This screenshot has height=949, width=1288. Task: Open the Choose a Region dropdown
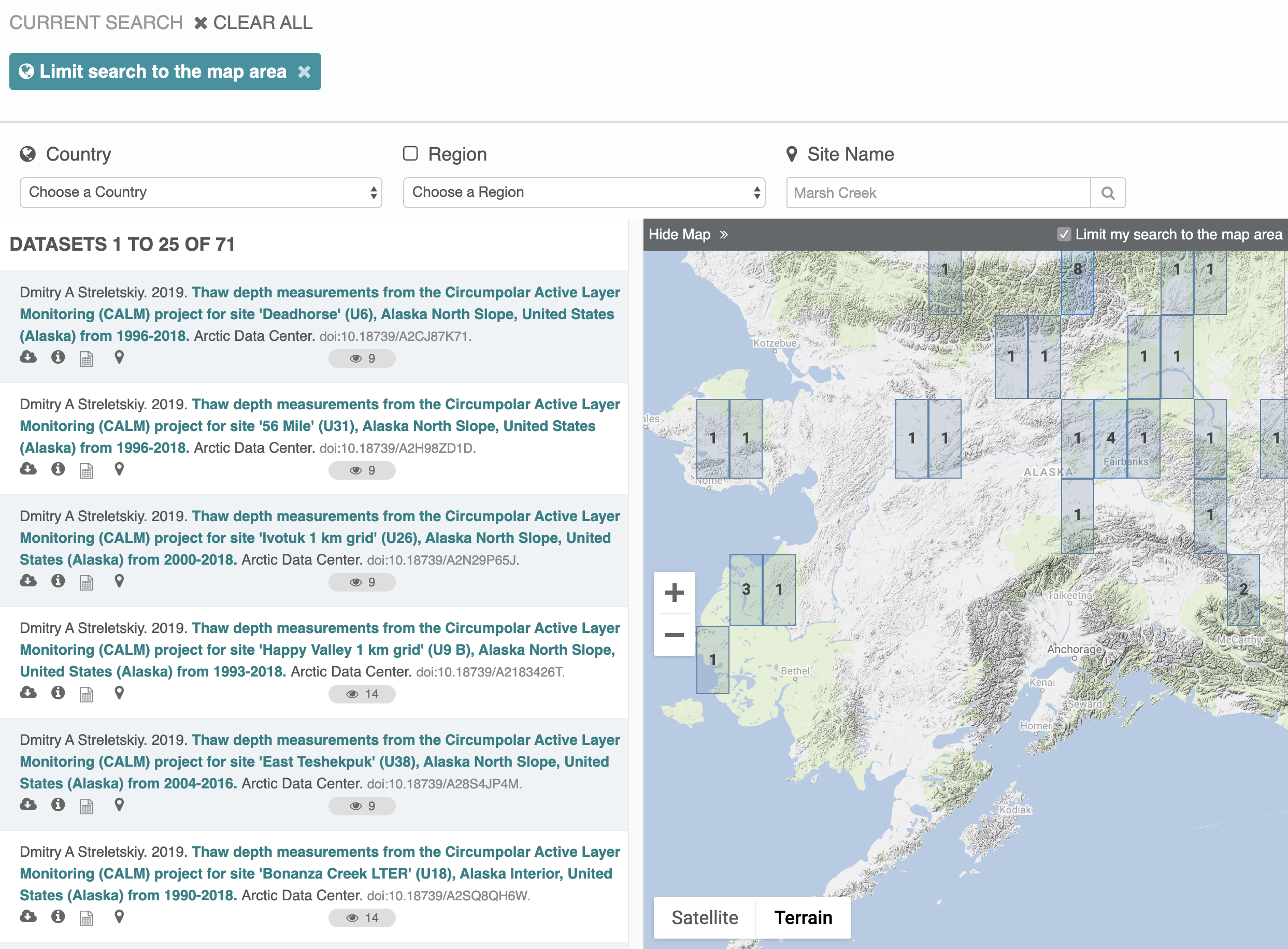pyautogui.click(x=584, y=193)
